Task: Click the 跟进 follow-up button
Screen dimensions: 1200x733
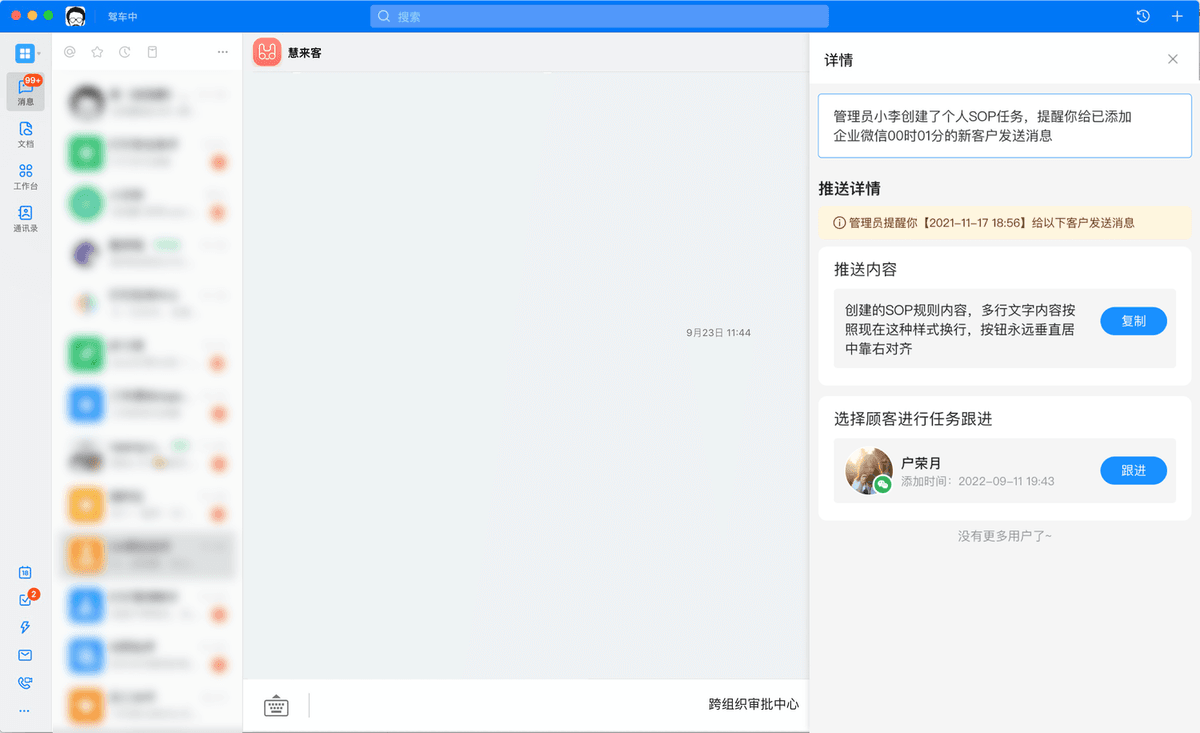Action: 1133,470
